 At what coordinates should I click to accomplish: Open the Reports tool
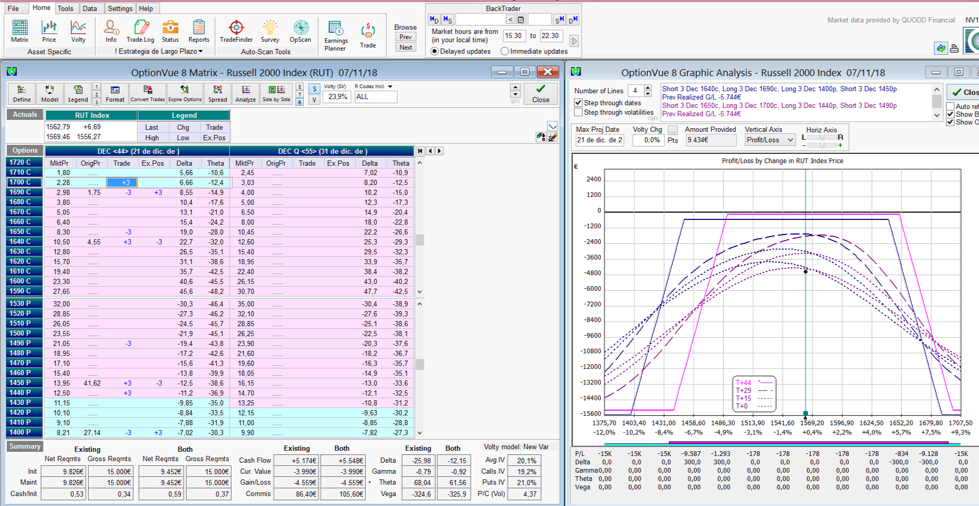(x=199, y=31)
